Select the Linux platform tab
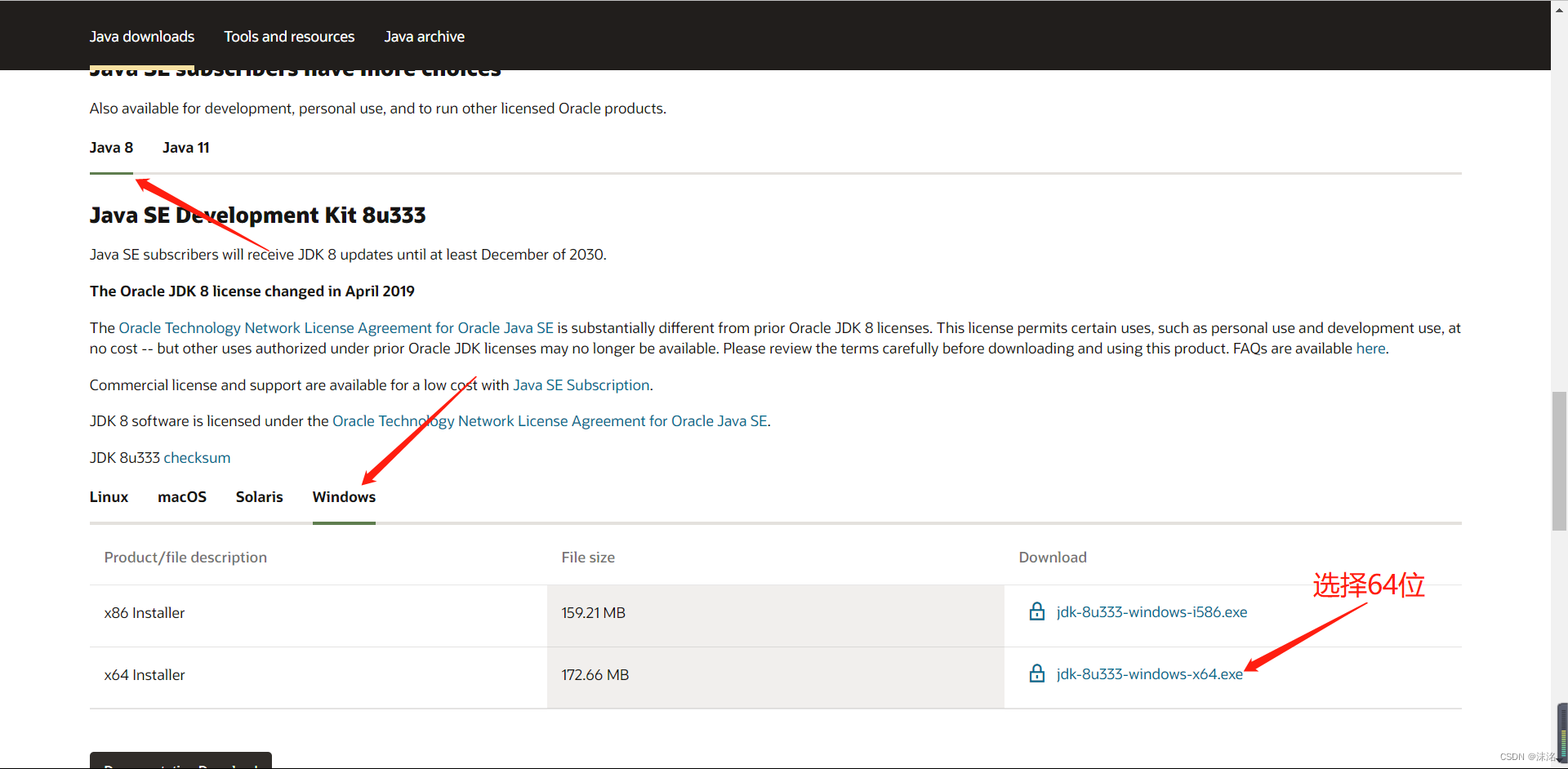The height and width of the screenshot is (769, 1568). pos(109,497)
